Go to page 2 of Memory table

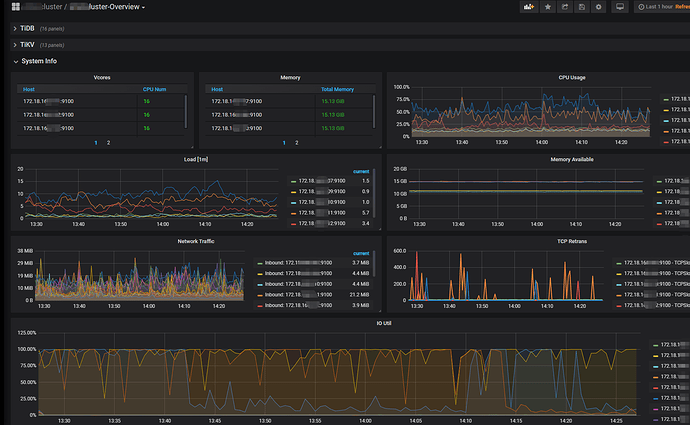tap(297, 143)
